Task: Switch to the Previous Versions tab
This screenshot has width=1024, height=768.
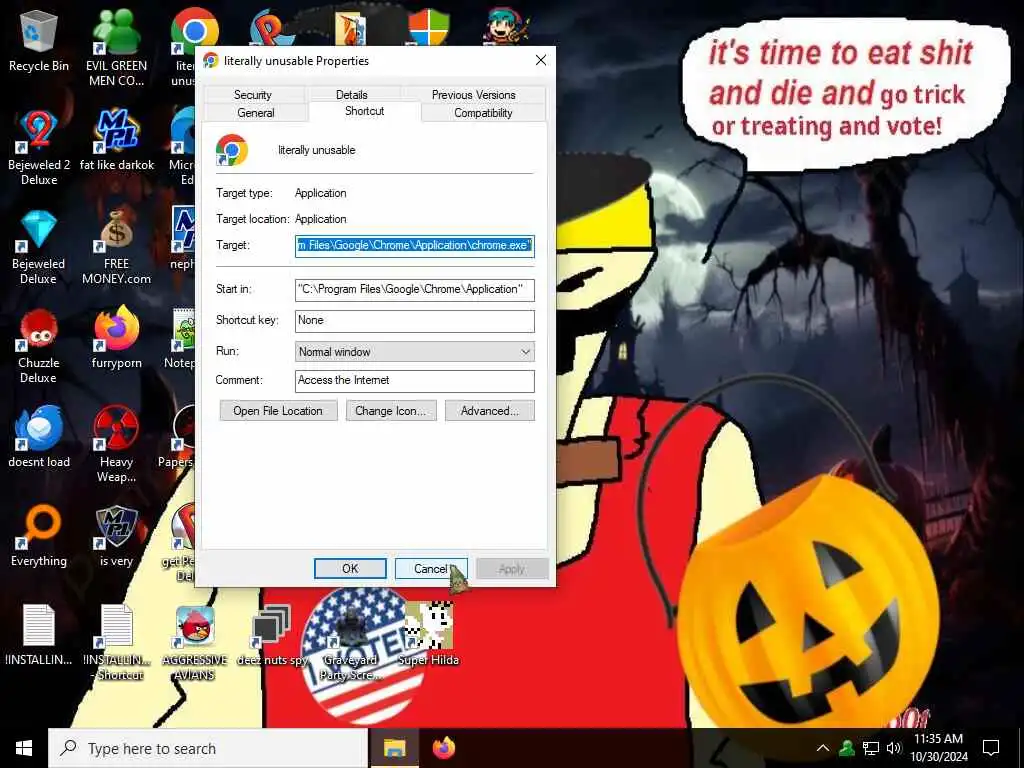Action: pyautogui.click(x=473, y=95)
